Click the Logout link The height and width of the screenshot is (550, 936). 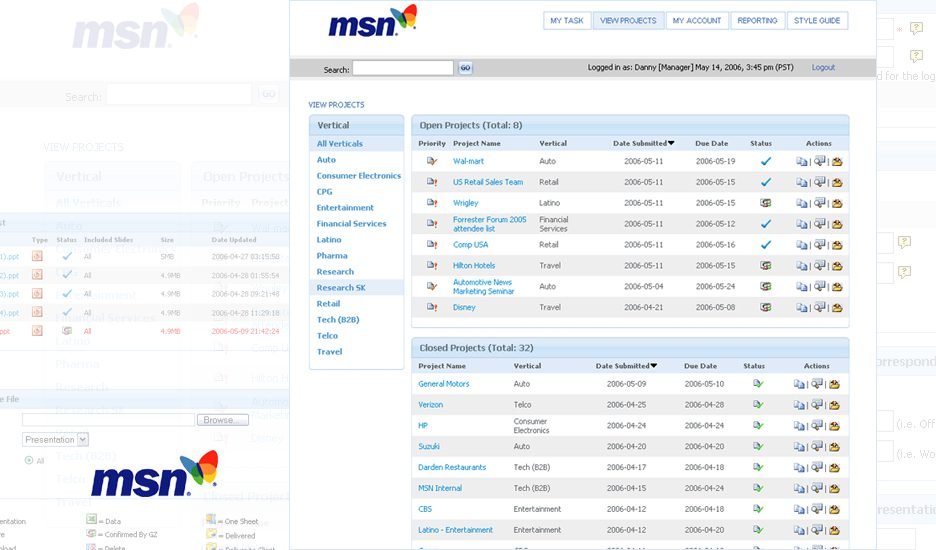[x=823, y=67]
